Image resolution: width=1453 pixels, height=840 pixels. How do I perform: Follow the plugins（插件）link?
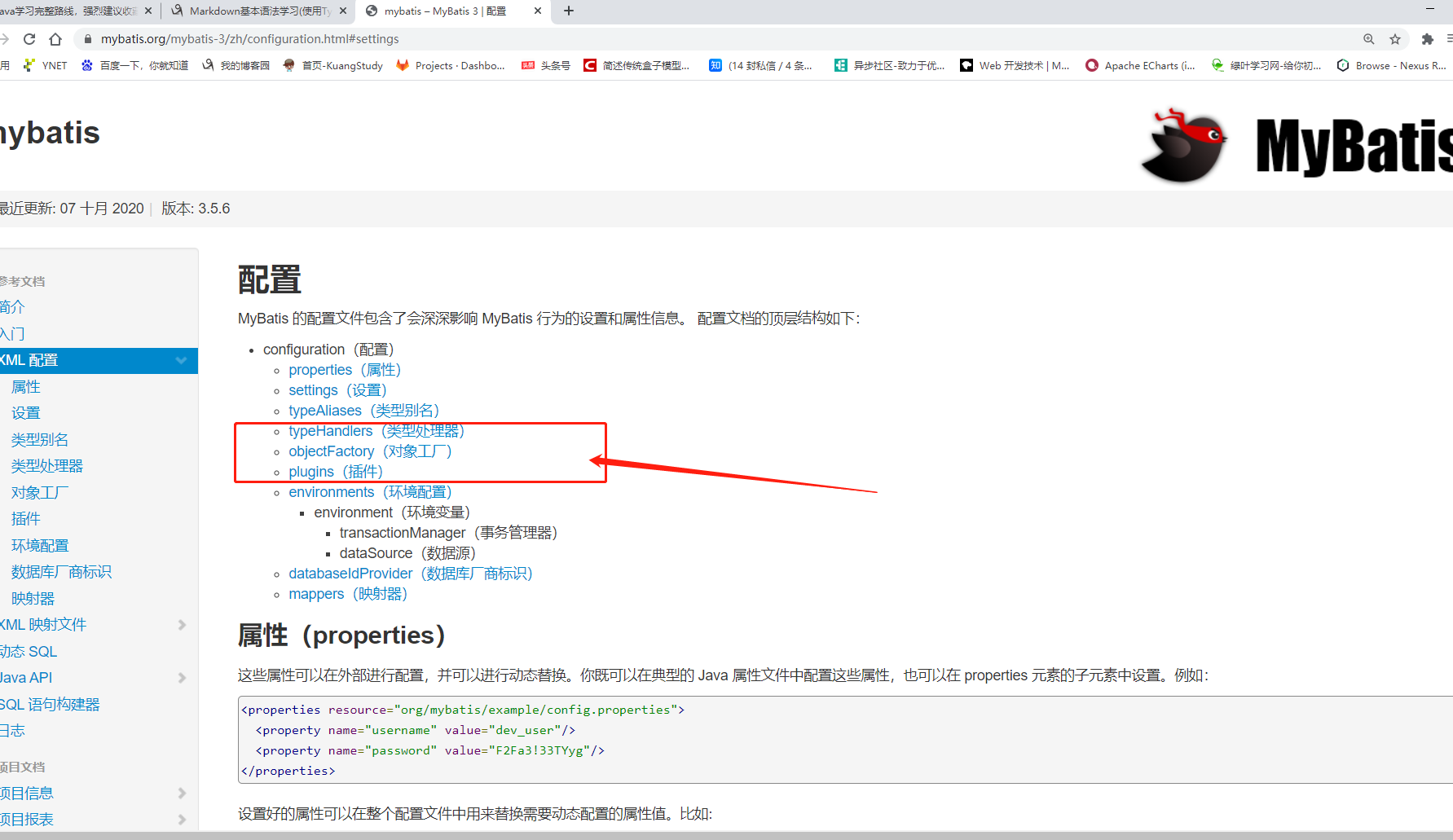[336, 472]
